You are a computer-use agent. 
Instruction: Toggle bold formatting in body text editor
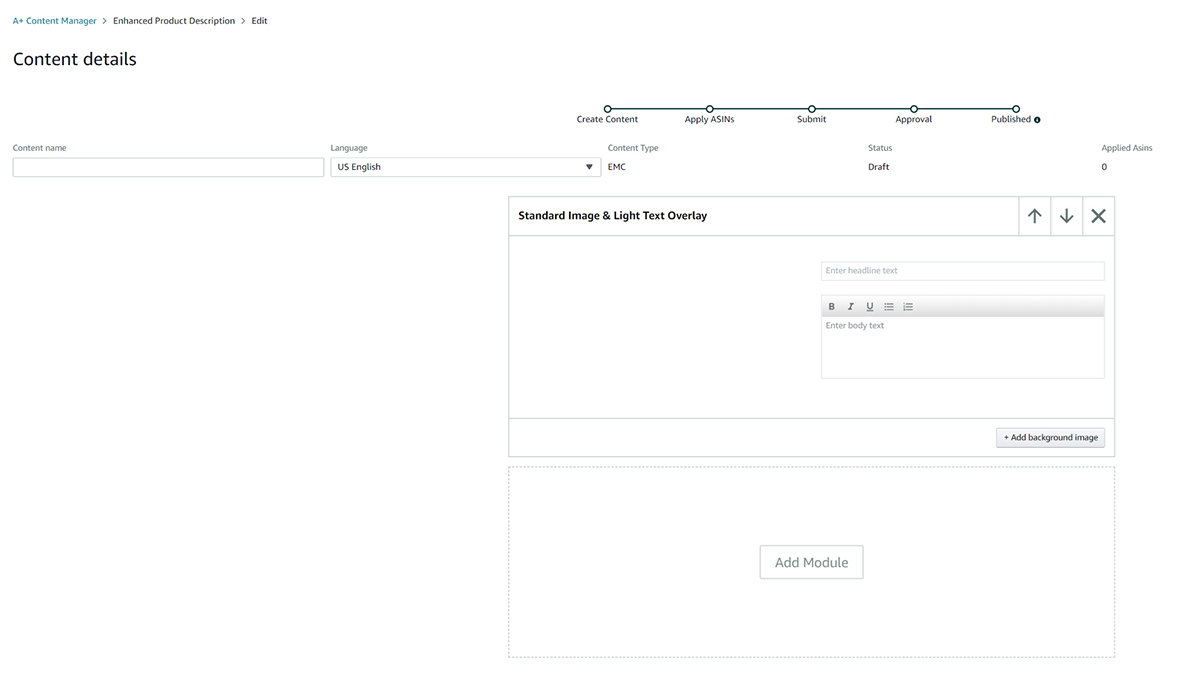831,307
